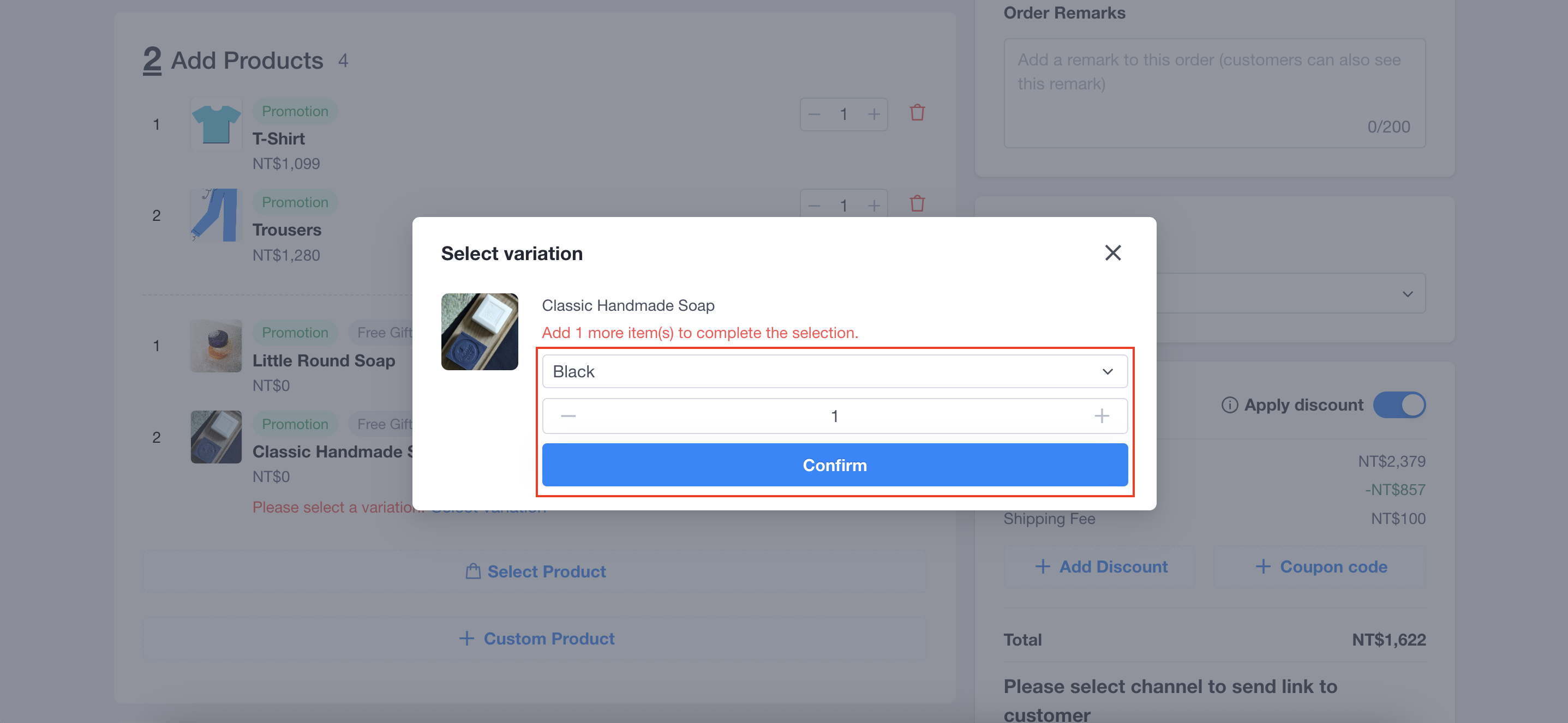1568x723 pixels.
Task: Decrease quantity in Select variation dialog
Action: point(568,416)
